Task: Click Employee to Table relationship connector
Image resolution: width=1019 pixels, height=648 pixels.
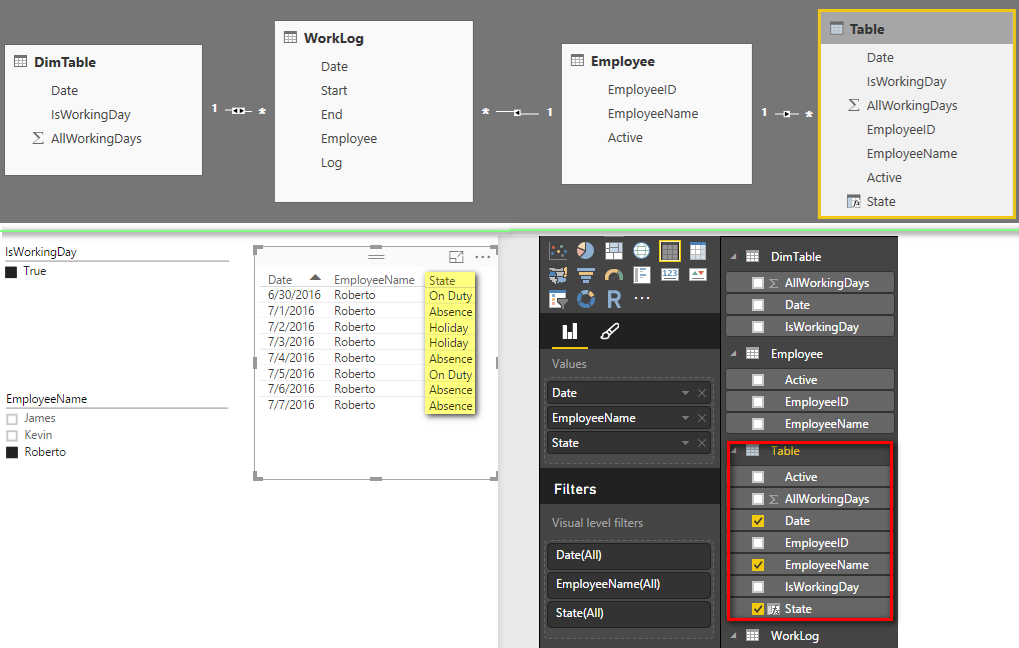Action: tap(786, 114)
